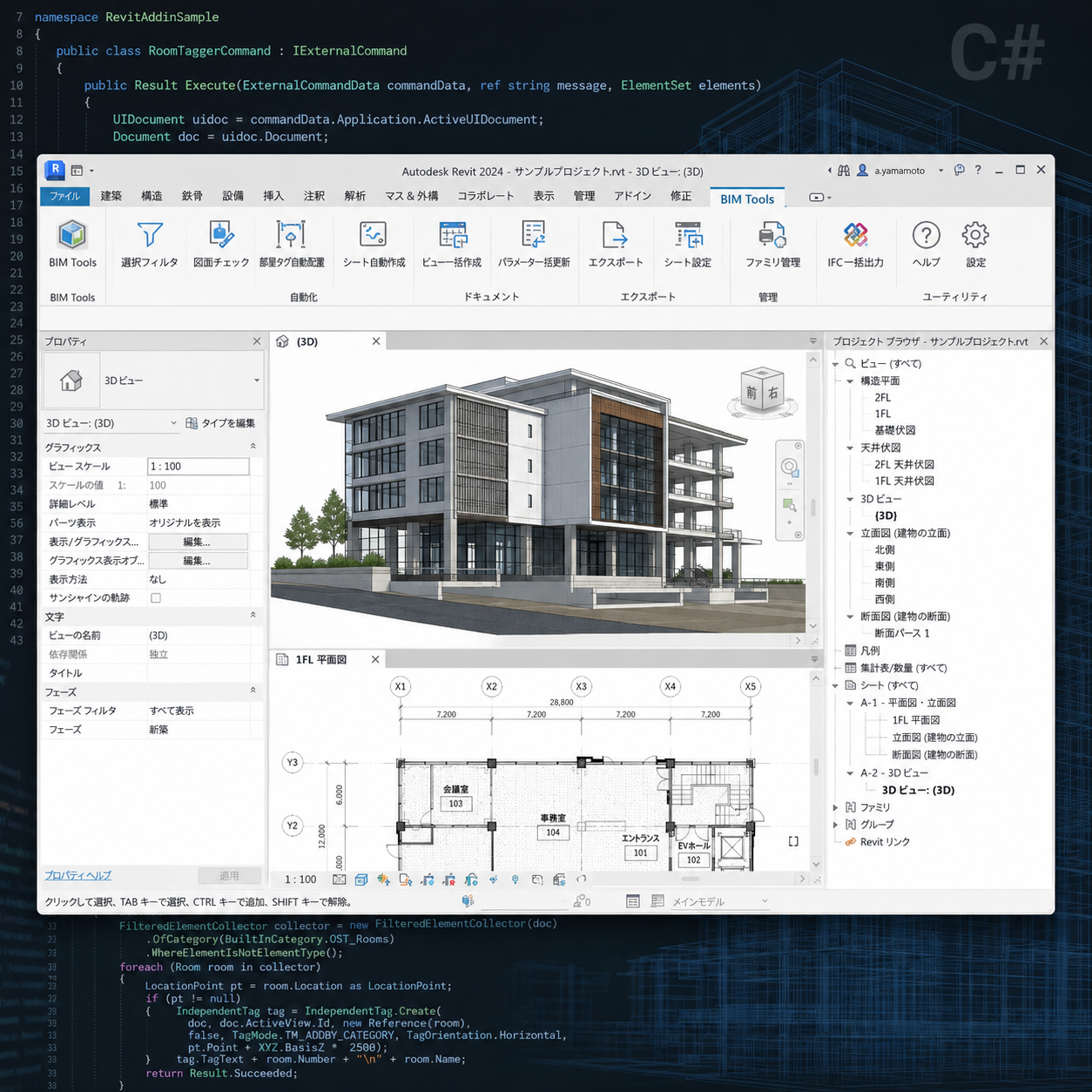Switch to the 建築 ribbon tab
The height and width of the screenshot is (1092, 1092).
pos(111,196)
